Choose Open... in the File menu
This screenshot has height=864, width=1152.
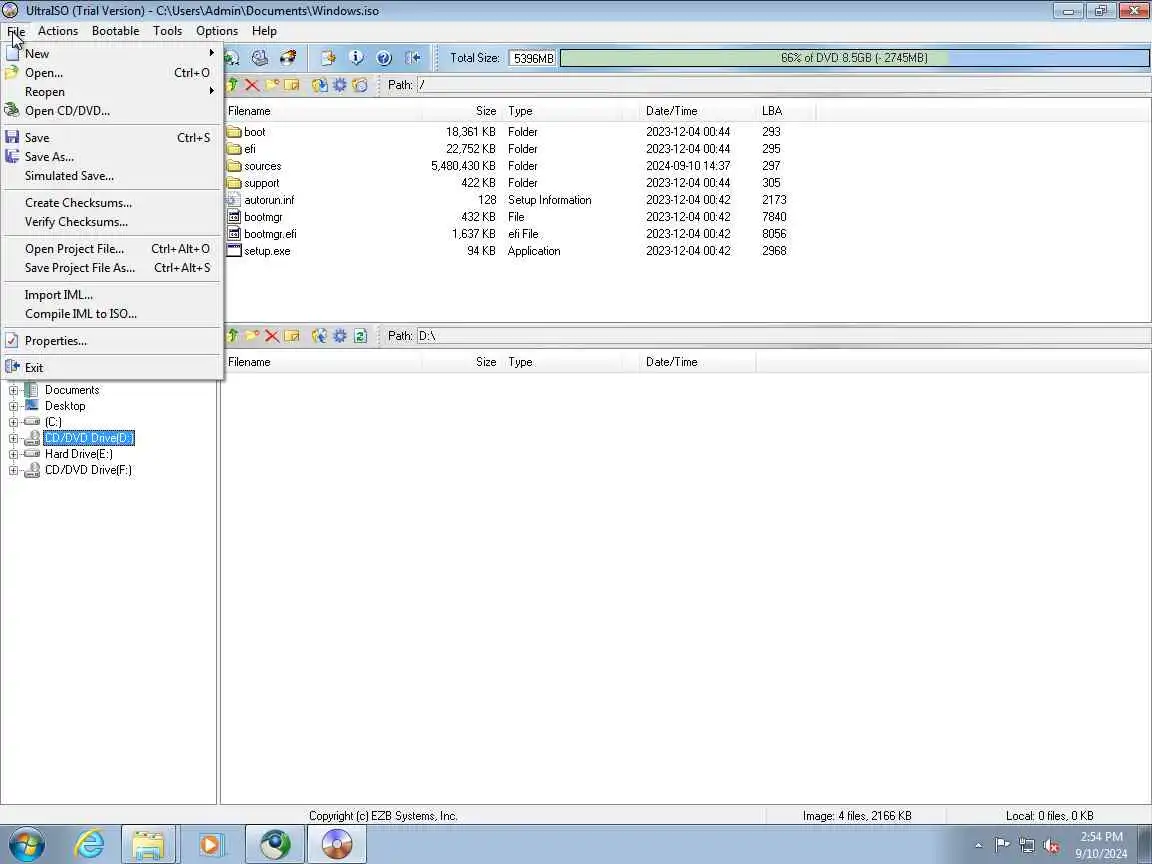[x=112, y=73]
